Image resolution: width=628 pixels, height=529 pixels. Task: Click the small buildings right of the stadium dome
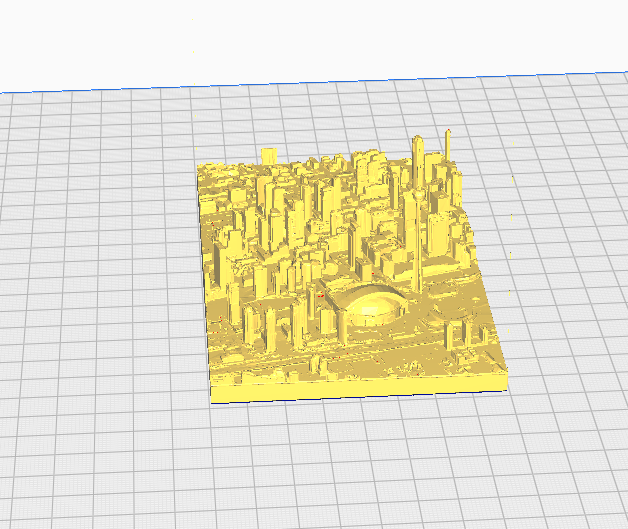pos(465,334)
